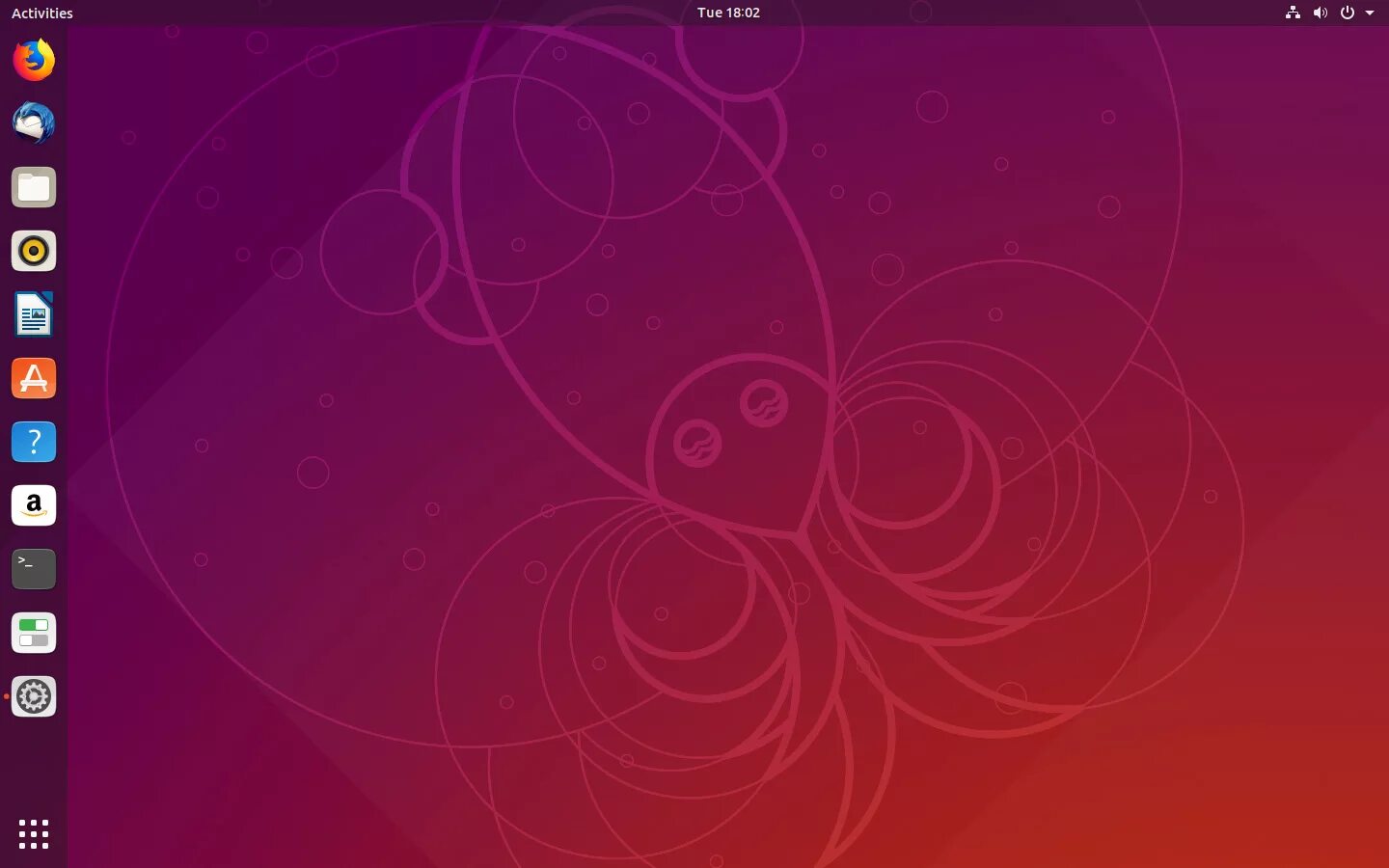Click the network status icon
This screenshot has width=1389, height=868.
(1293, 13)
